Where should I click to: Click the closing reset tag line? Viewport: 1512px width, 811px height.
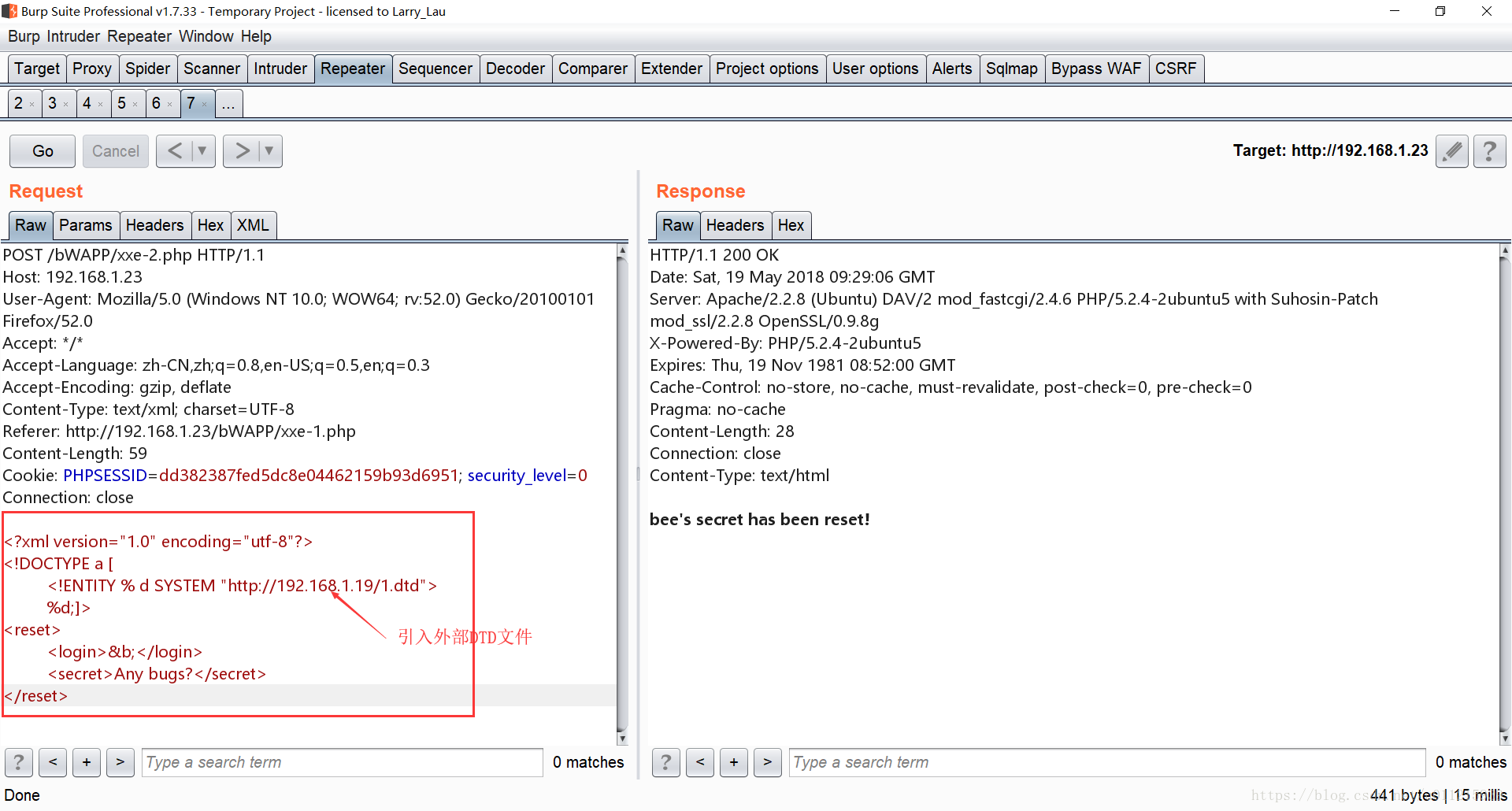point(36,696)
